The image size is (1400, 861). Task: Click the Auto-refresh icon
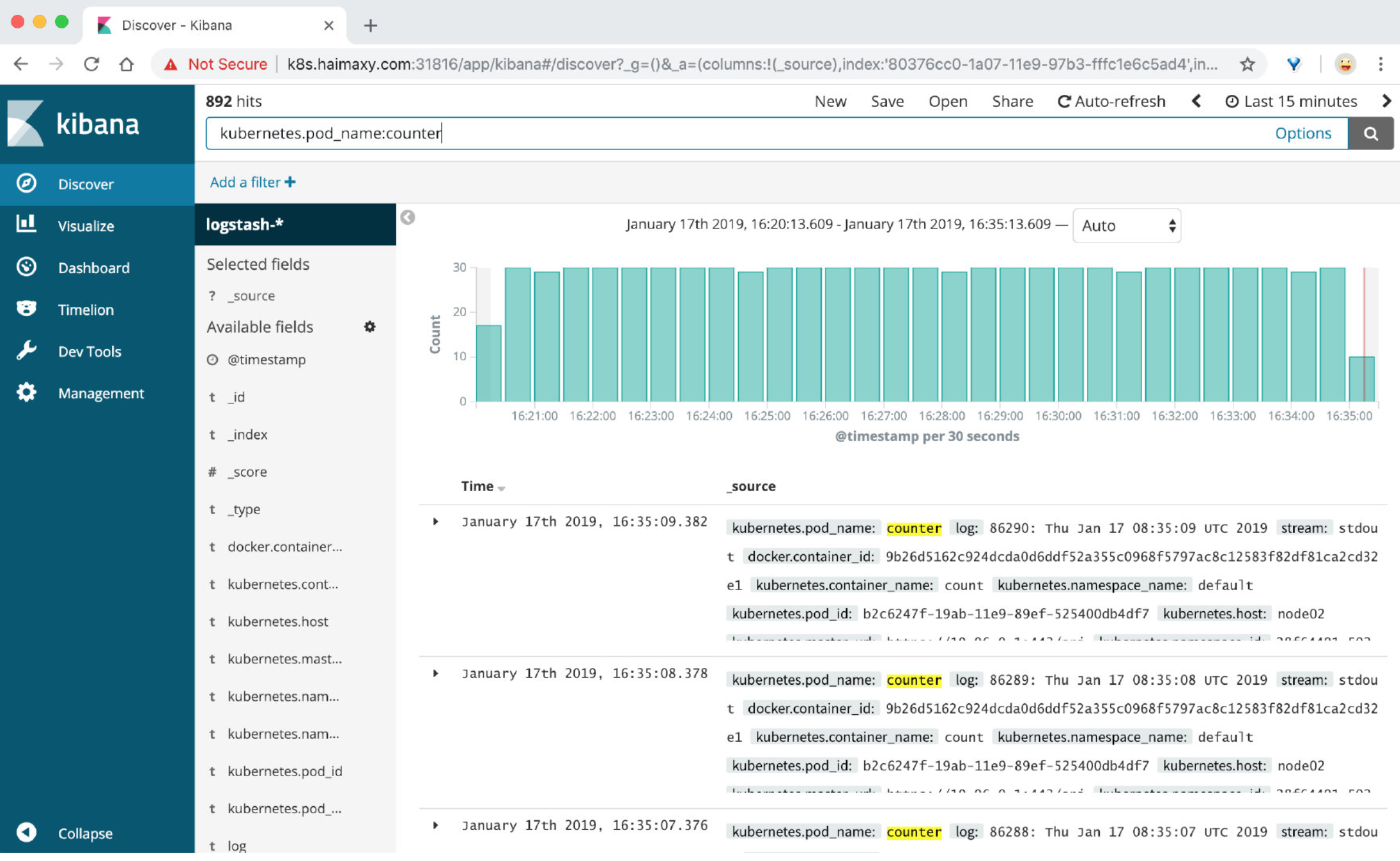1064,101
